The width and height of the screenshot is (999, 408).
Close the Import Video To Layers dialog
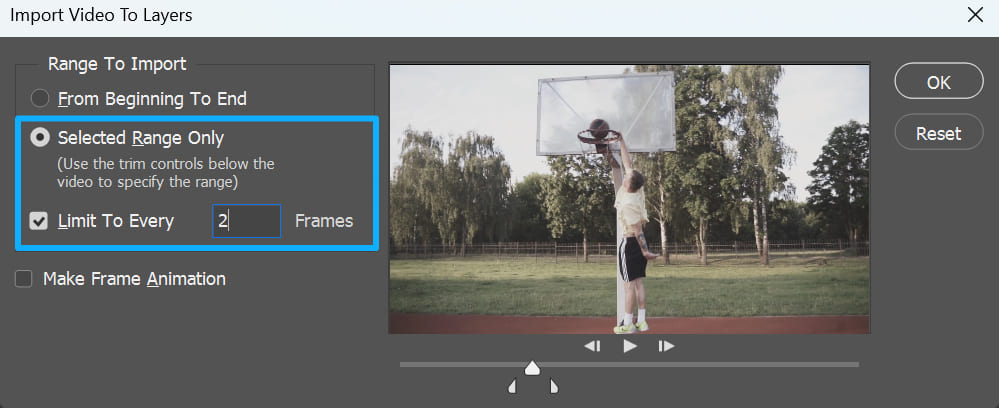click(x=975, y=15)
